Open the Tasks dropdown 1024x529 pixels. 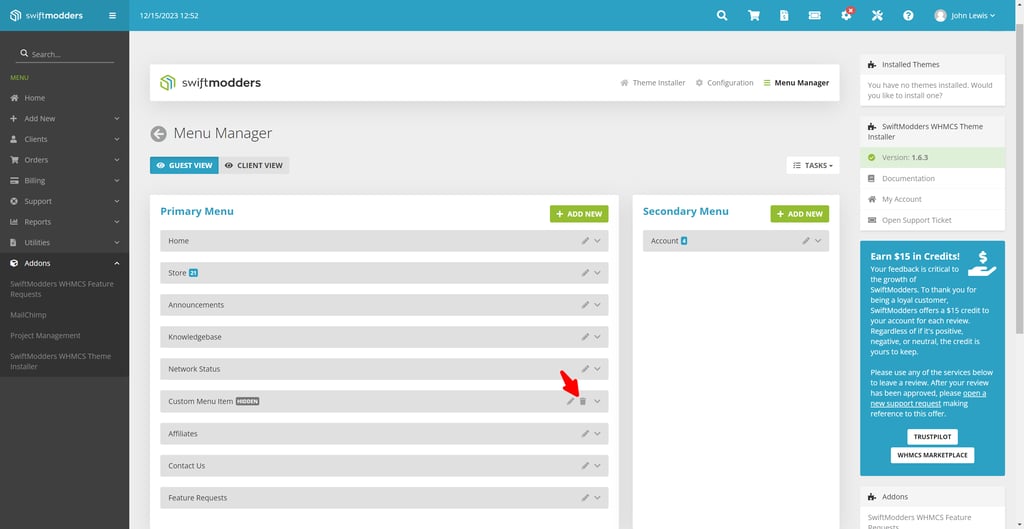pyautogui.click(x=813, y=166)
